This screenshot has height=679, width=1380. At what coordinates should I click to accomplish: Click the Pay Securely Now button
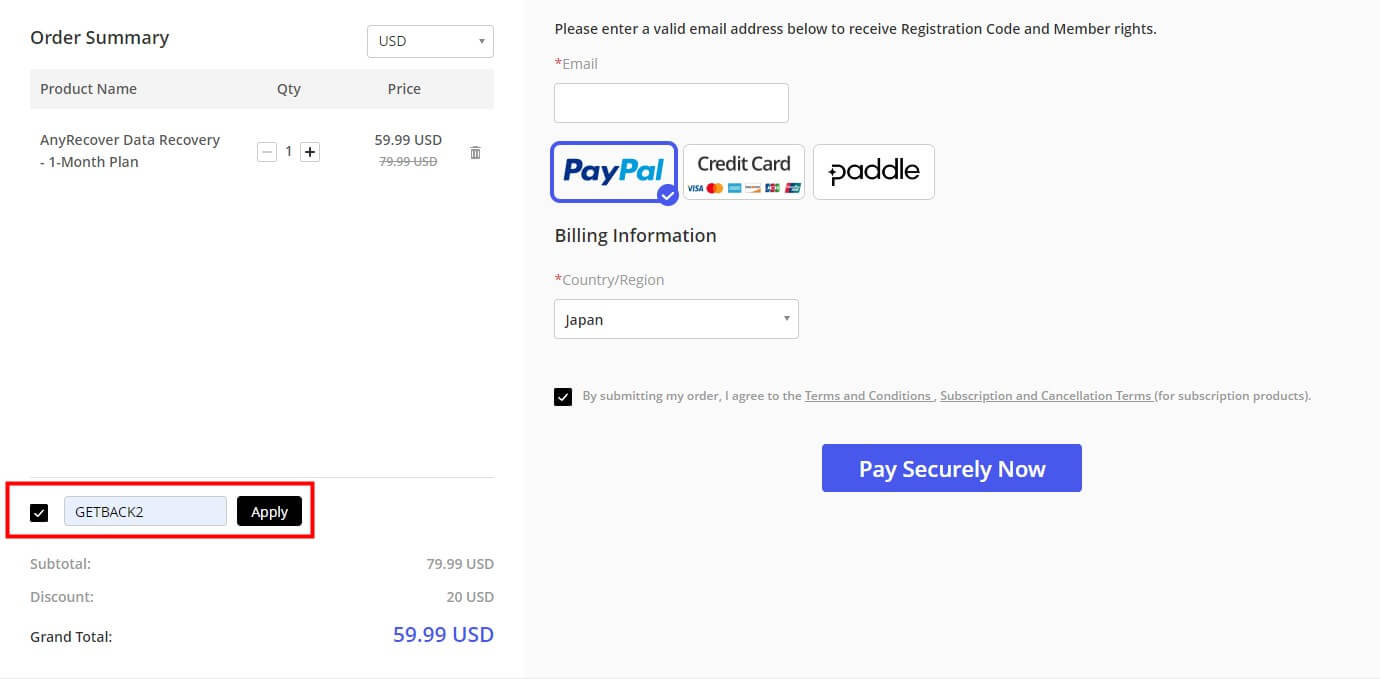pos(951,467)
